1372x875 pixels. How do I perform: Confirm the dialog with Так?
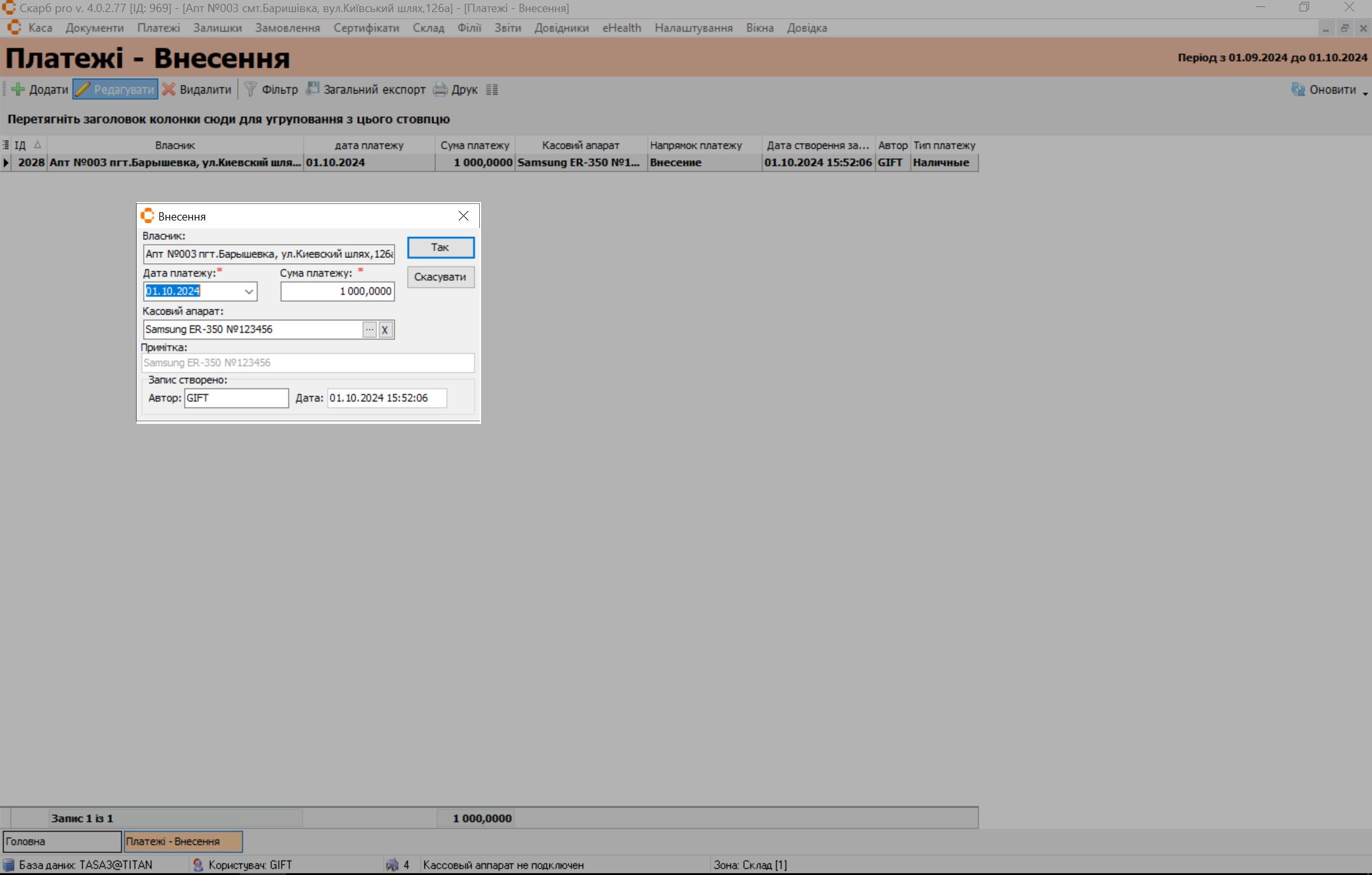coord(440,247)
